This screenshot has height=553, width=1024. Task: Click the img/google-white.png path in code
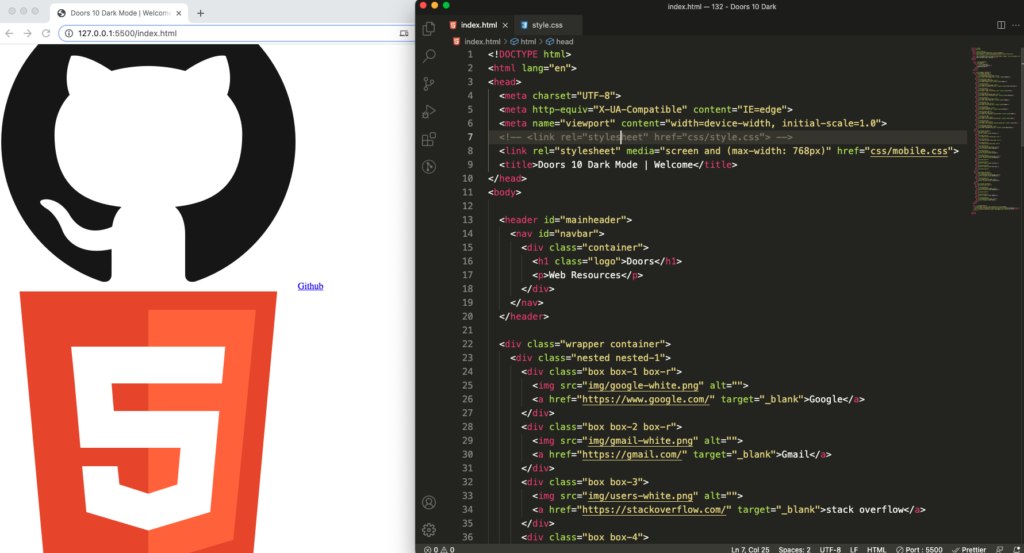(x=643, y=385)
